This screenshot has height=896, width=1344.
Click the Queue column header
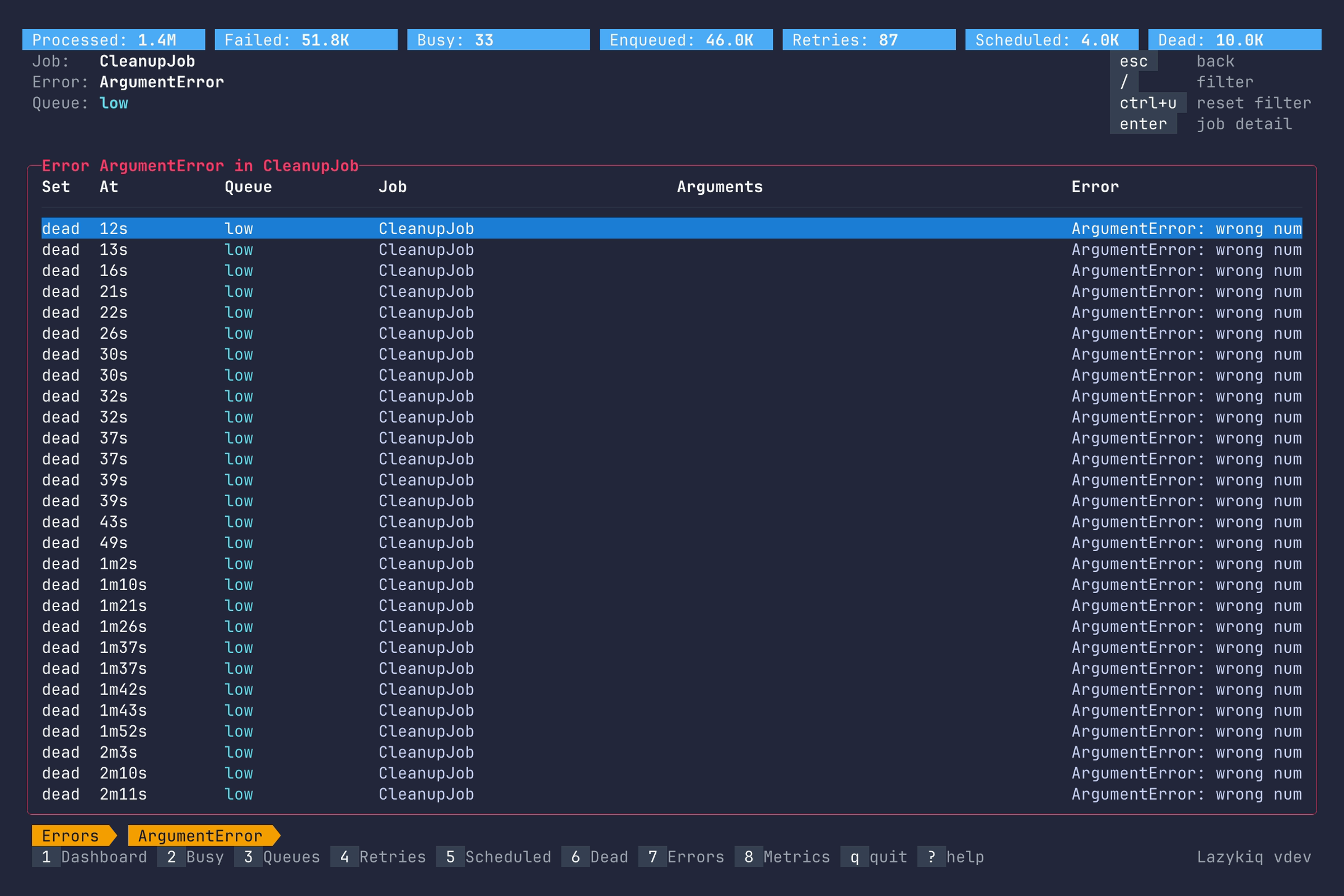[248, 187]
